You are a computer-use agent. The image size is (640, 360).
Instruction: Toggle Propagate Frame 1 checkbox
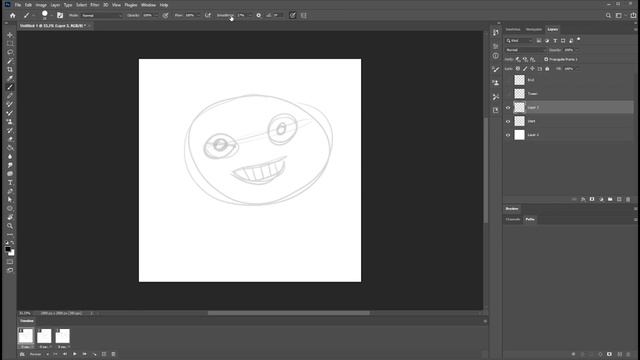click(x=546, y=59)
